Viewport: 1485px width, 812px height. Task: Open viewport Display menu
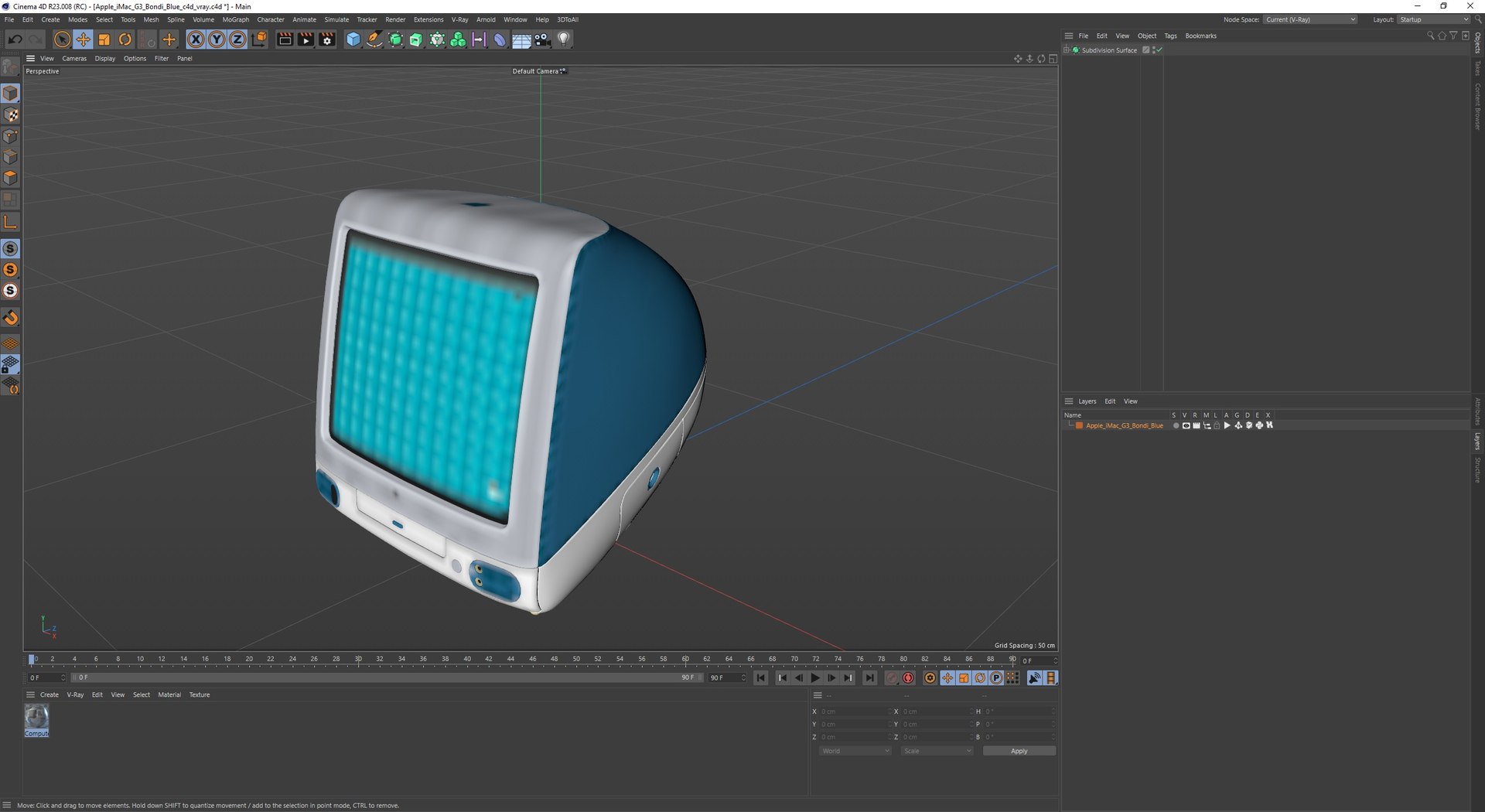tap(105, 59)
